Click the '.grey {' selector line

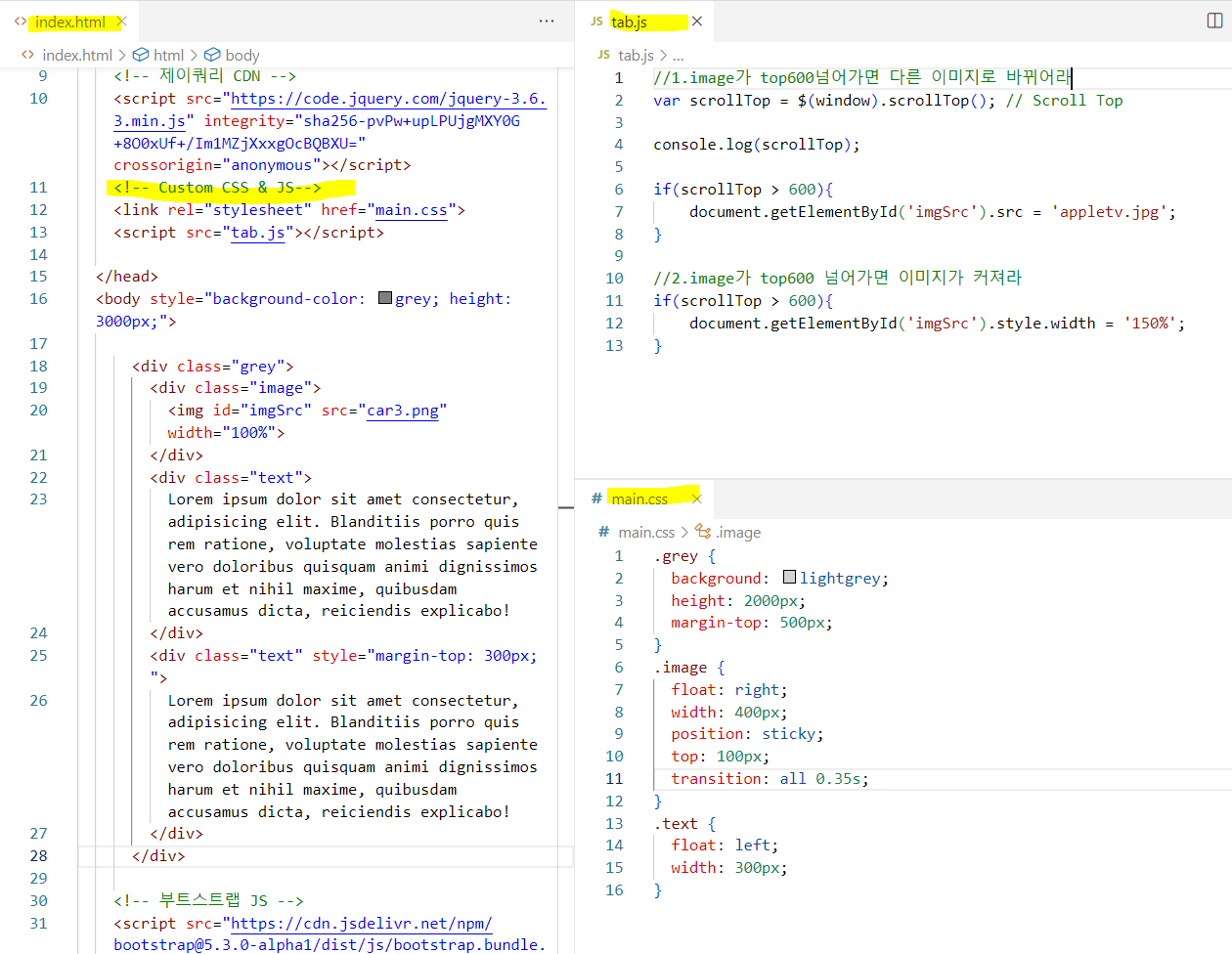[x=684, y=556]
